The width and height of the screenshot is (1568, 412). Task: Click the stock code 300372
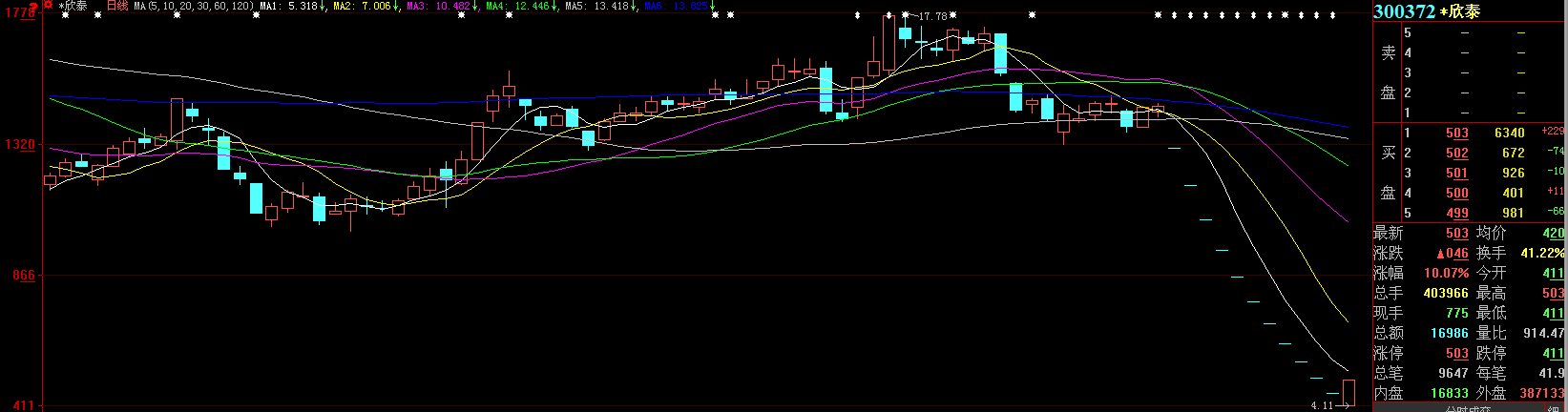click(1404, 11)
